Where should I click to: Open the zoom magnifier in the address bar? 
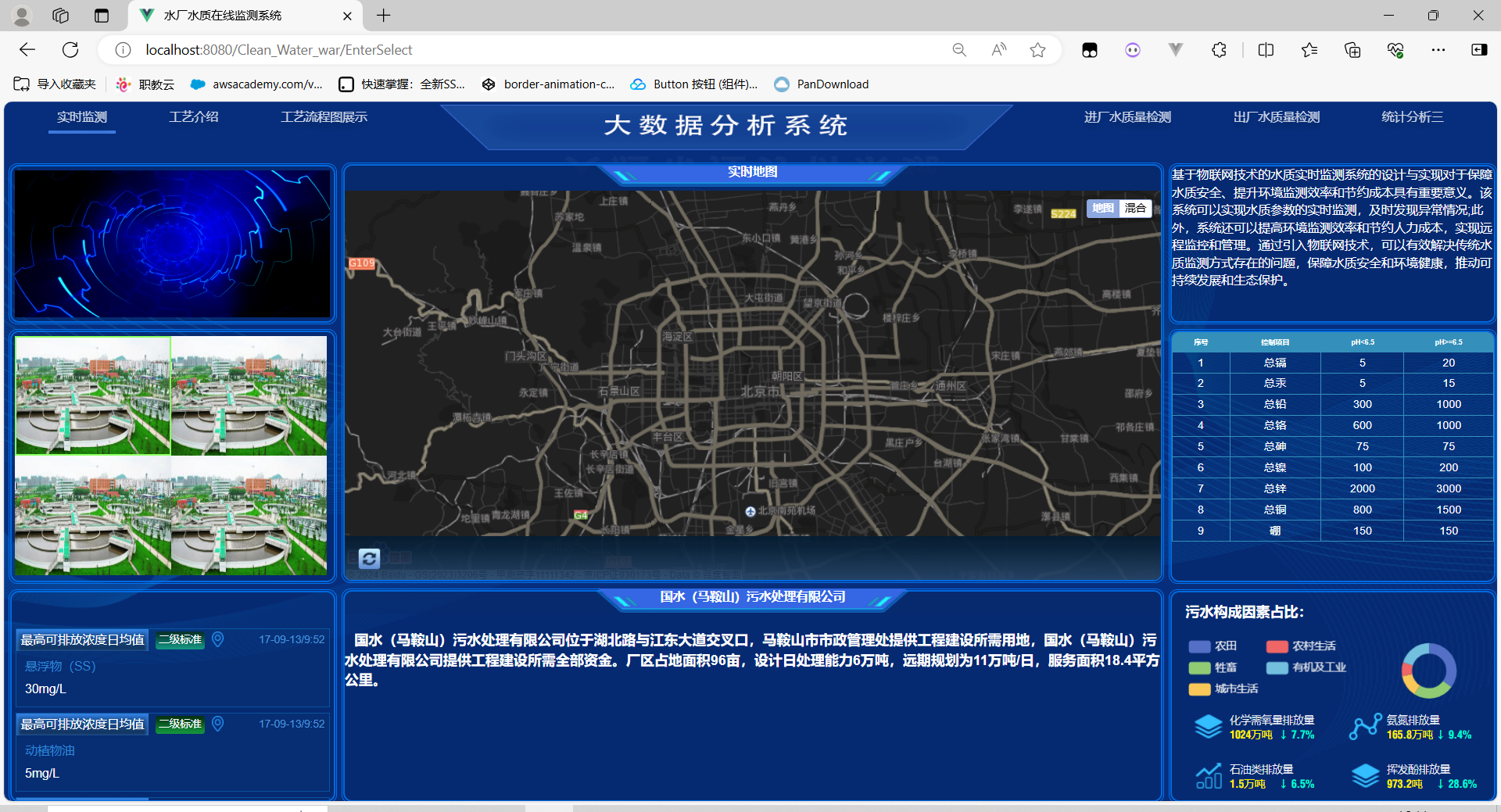click(959, 50)
